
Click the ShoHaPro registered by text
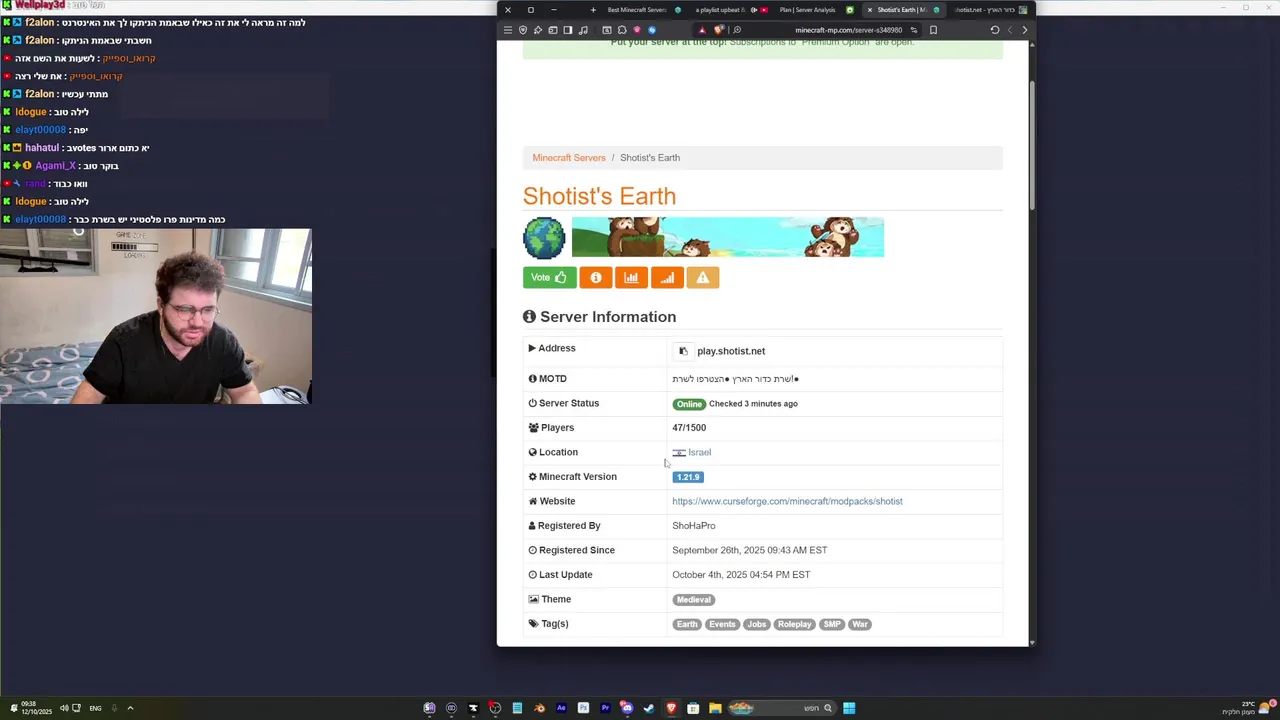click(x=694, y=526)
